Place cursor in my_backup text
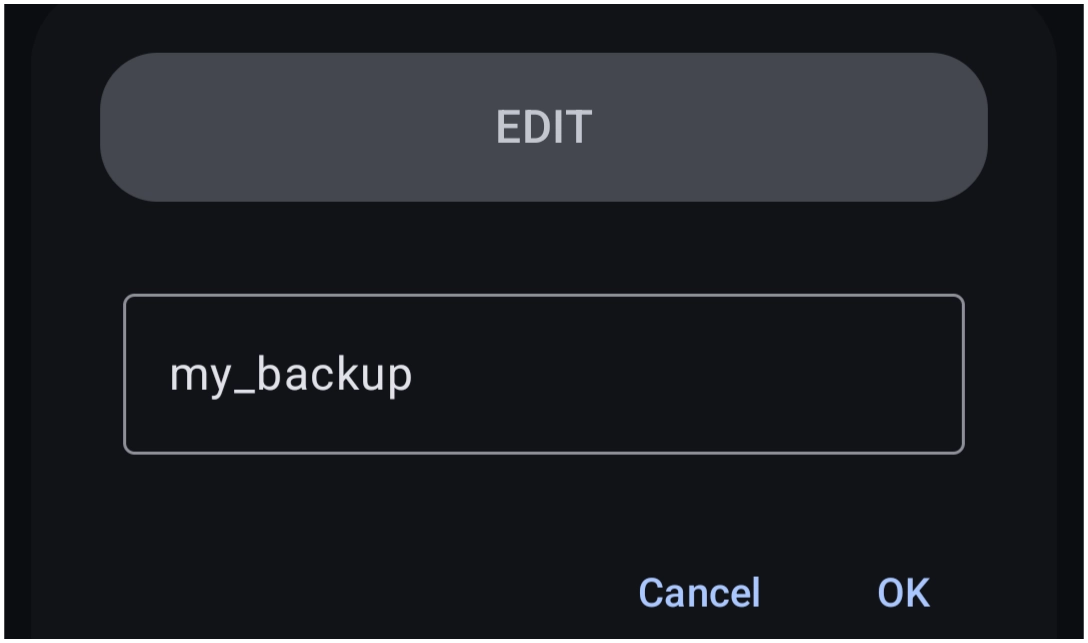The image size is (1088, 643). [x=291, y=377]
